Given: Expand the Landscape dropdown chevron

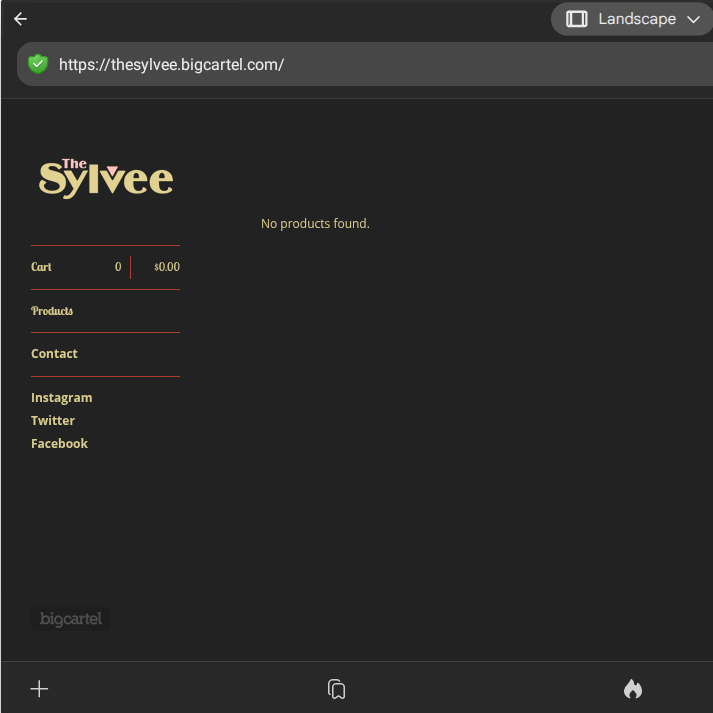Looking at the screenshot, I should (x=693, y=19).
